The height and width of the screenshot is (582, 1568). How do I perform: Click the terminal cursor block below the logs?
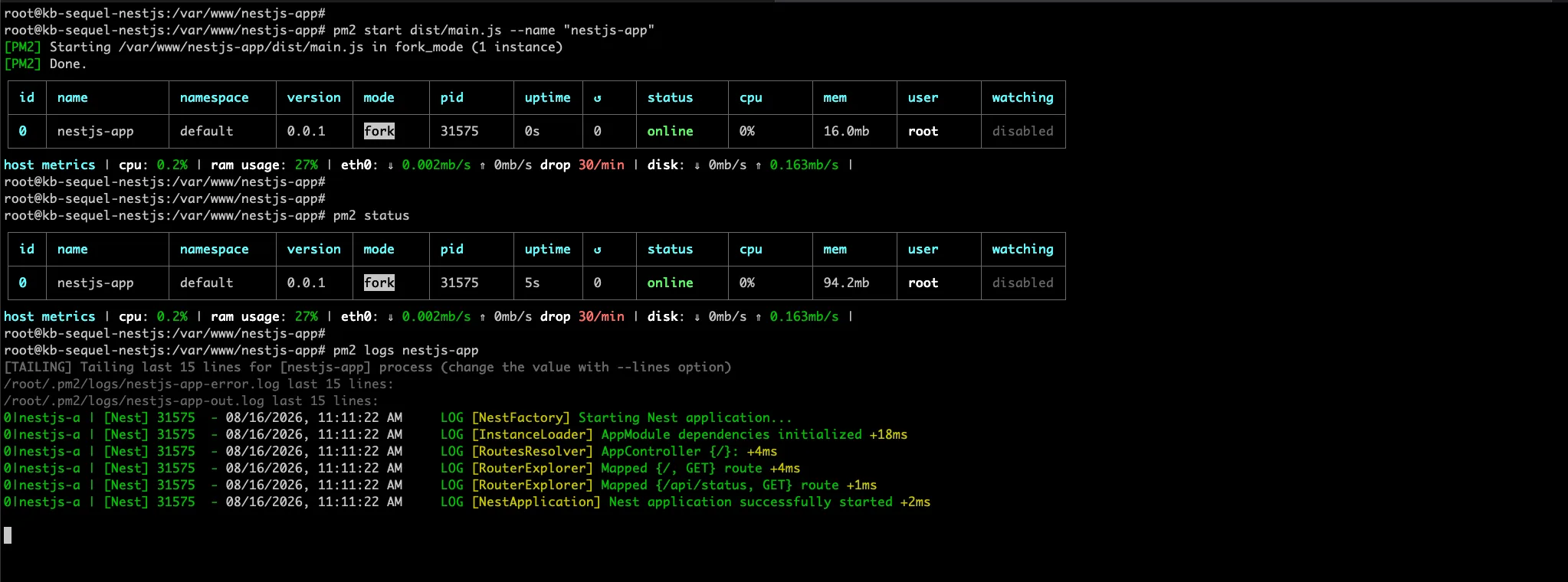coord(8,535)
